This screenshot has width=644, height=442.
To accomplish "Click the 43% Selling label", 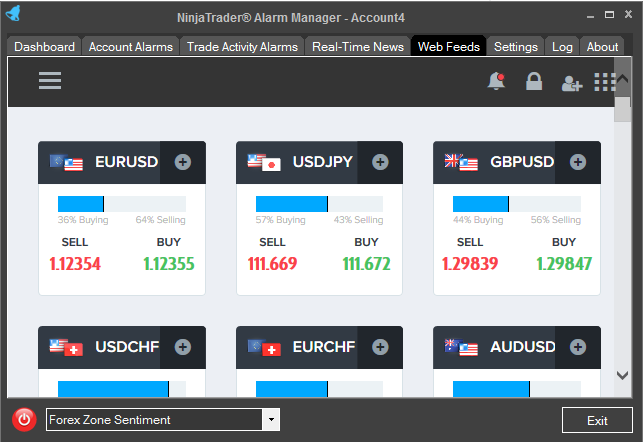I will point(358,220).
